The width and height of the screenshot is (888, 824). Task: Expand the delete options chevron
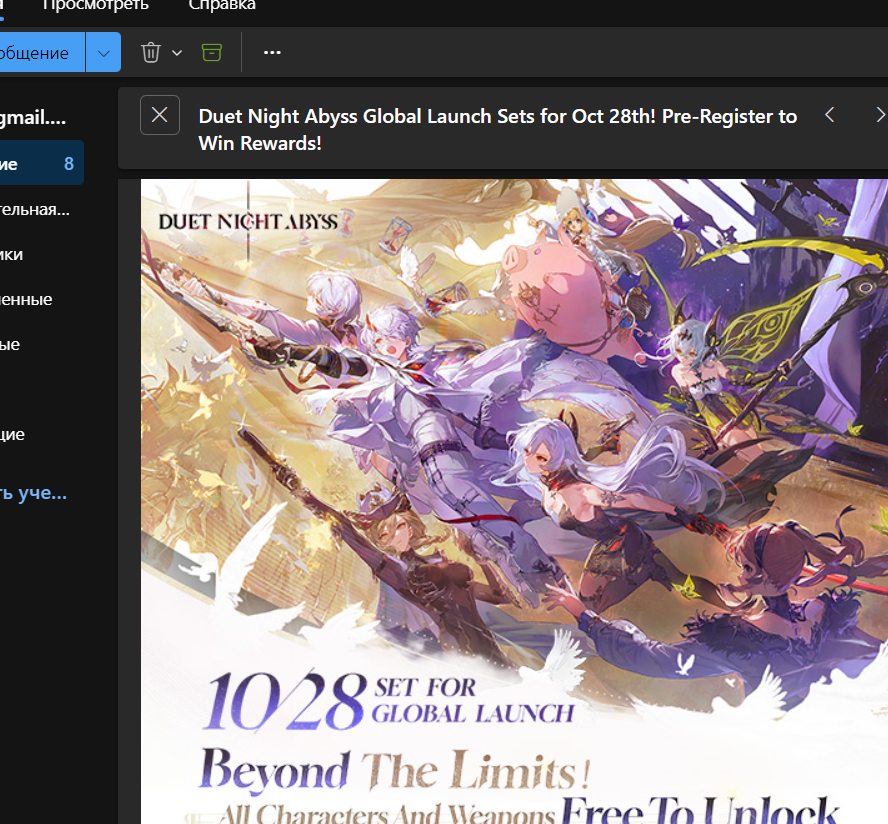(x=177, y=53)
